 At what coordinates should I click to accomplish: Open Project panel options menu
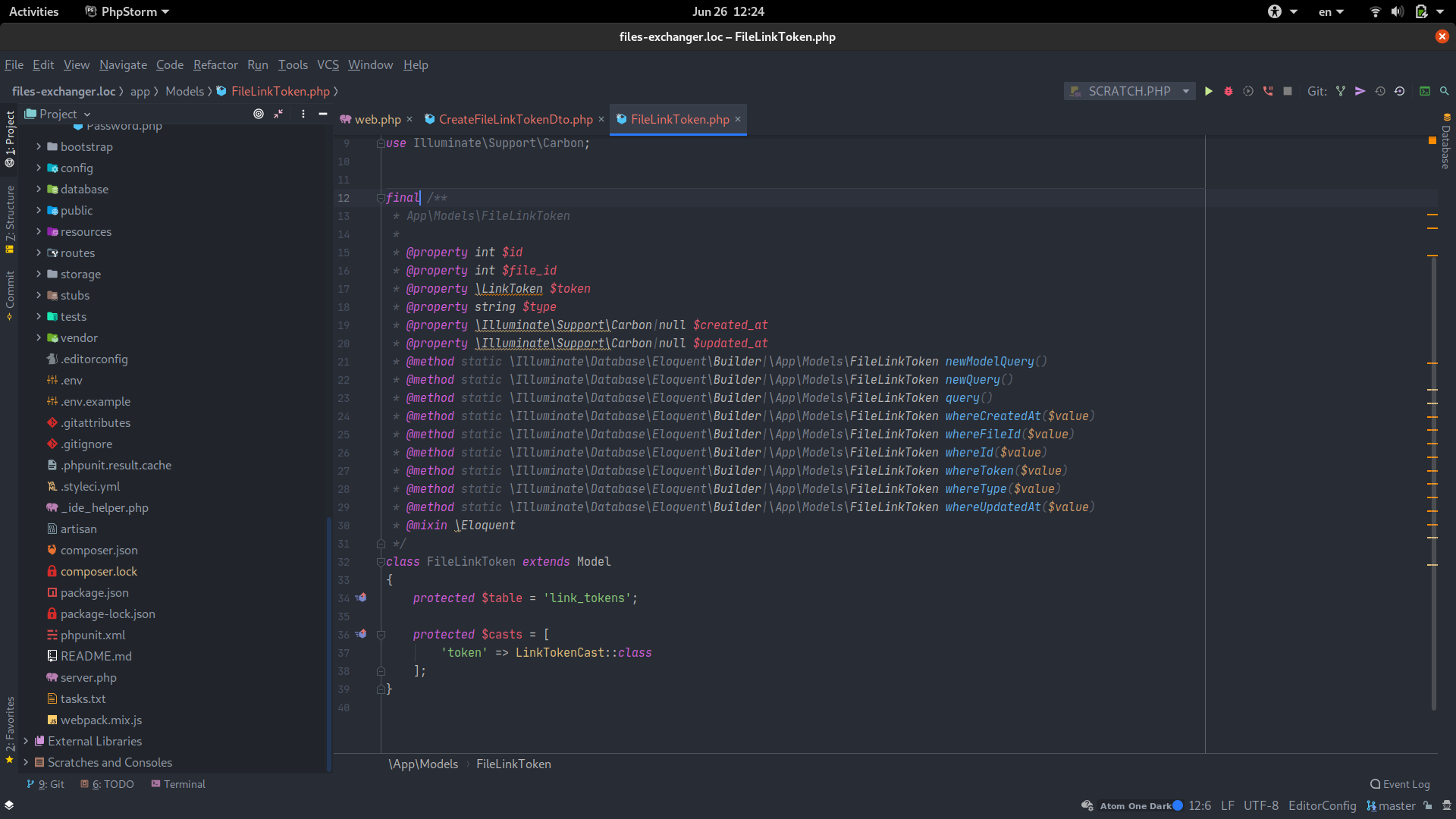click(303, 114)
